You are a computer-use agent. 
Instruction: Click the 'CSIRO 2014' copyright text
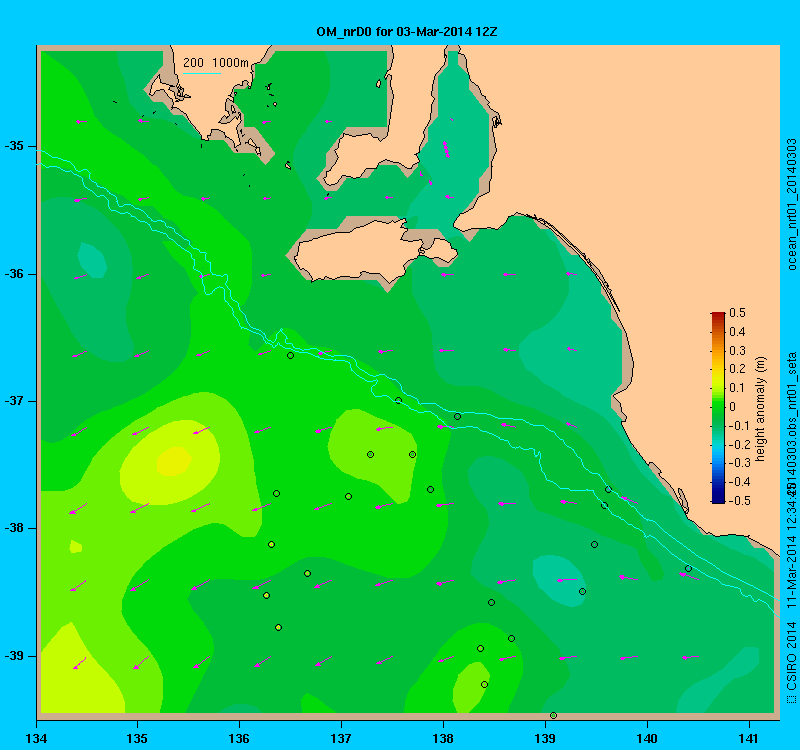(791, 655)
